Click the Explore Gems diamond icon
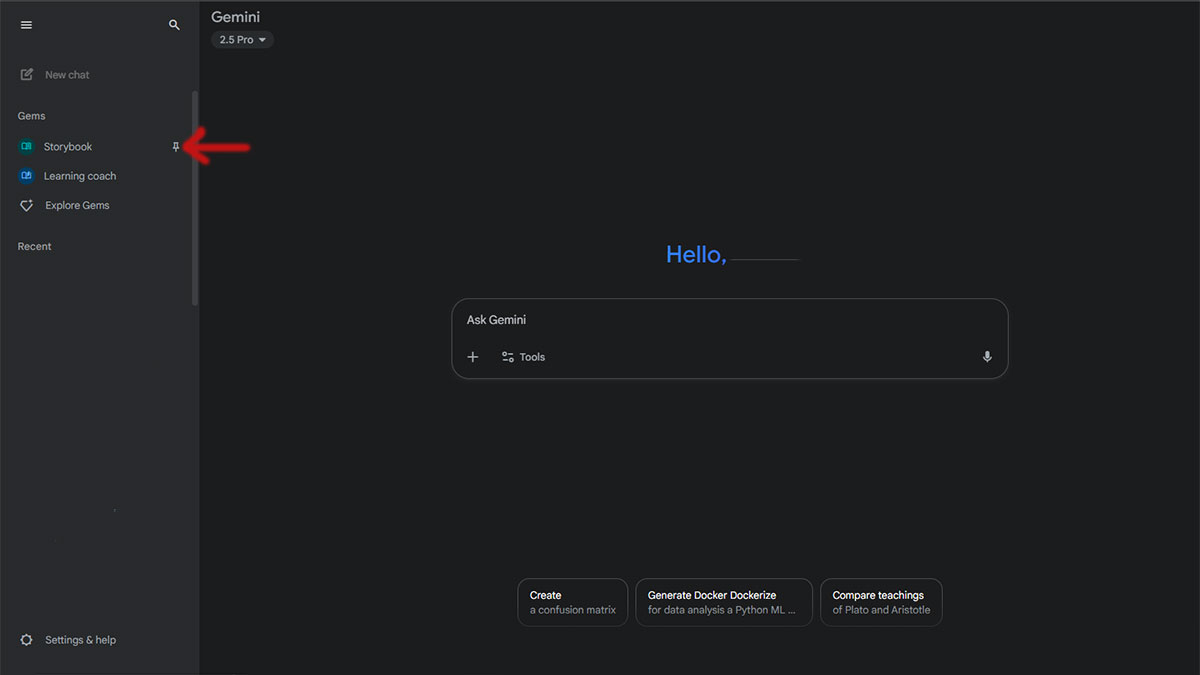The height and width of the screenshot is (675, 1200). 27,205
